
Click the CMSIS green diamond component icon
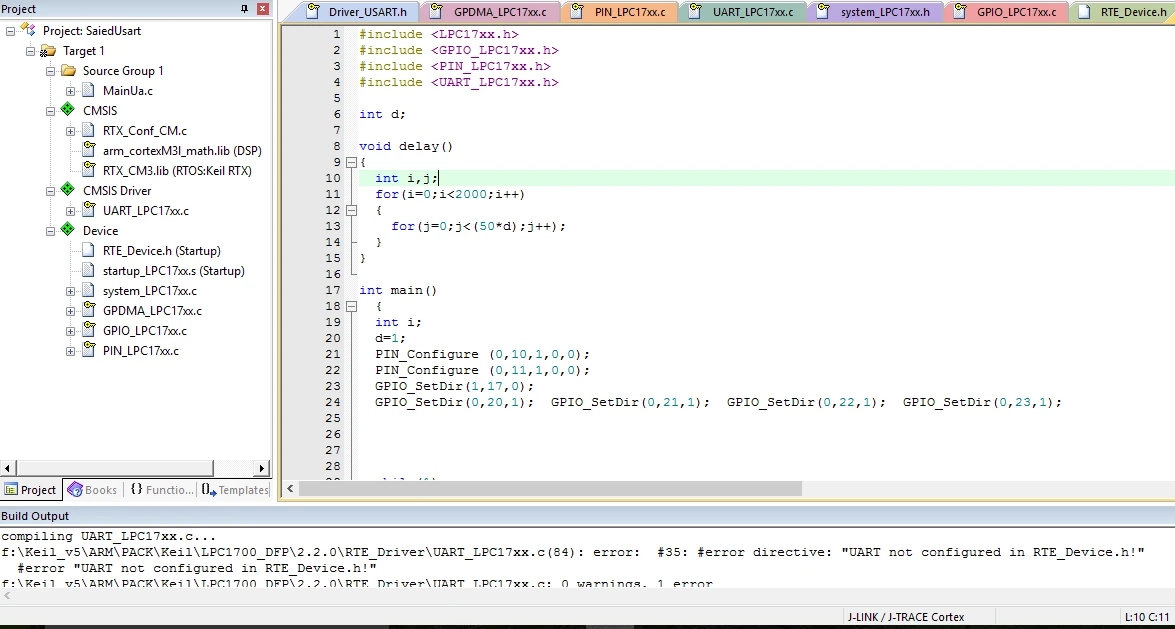(x=68, y=110)
